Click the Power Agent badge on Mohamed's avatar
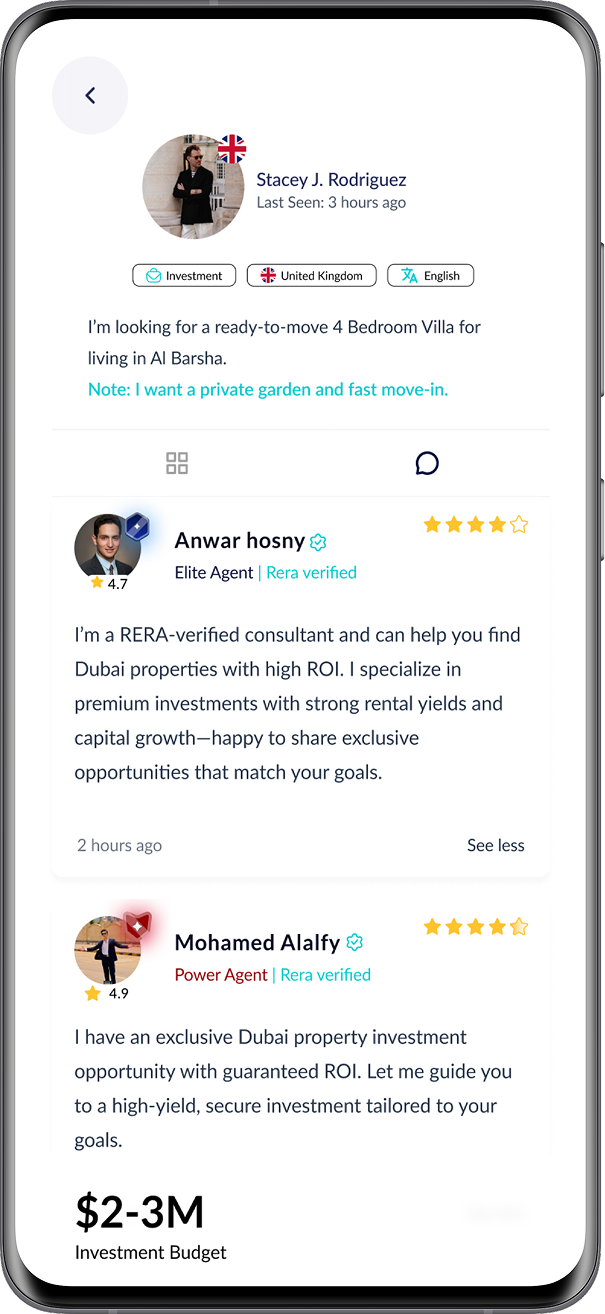 click(136, 925)
